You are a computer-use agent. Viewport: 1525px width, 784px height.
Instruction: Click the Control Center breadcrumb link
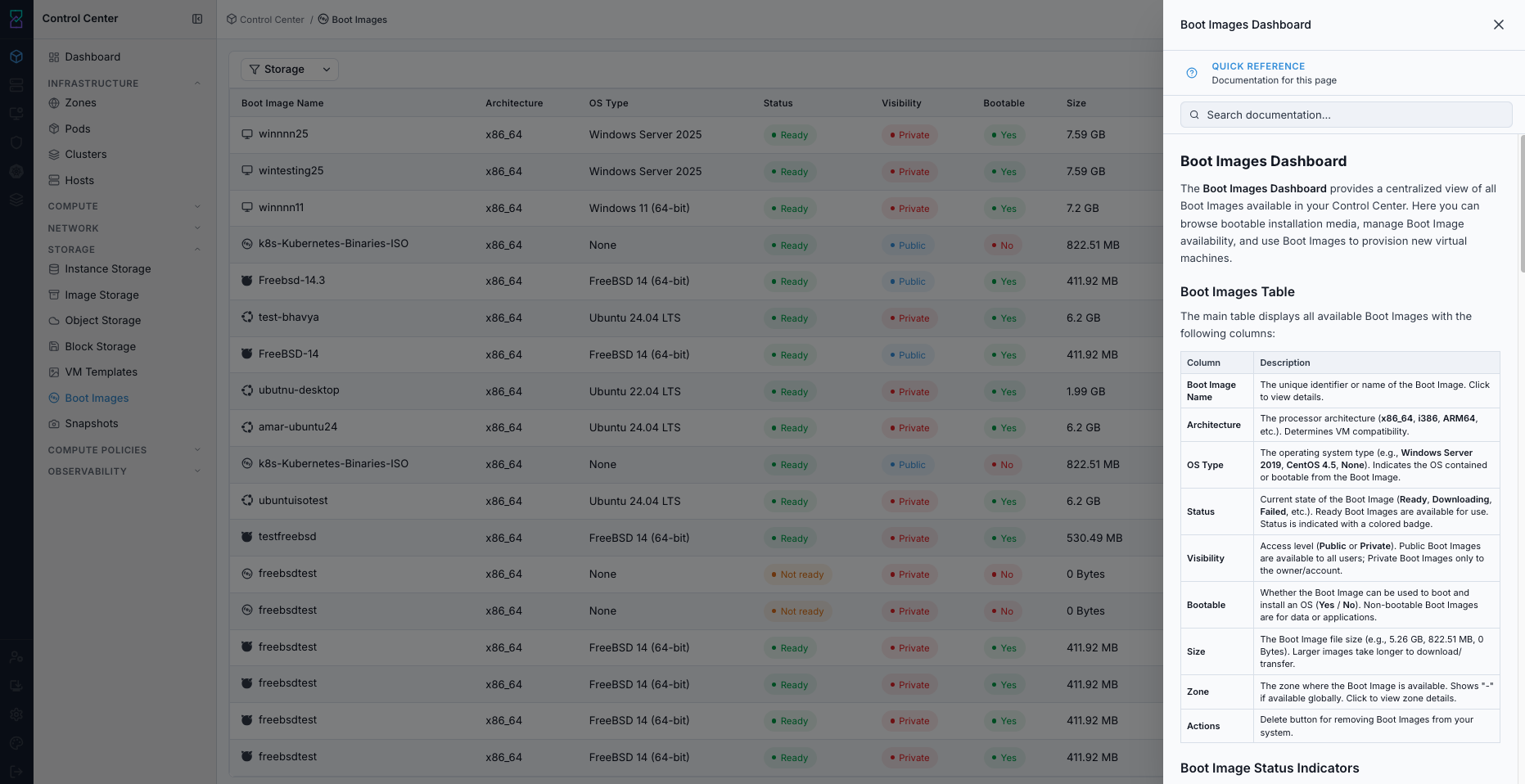pos(272,20)
